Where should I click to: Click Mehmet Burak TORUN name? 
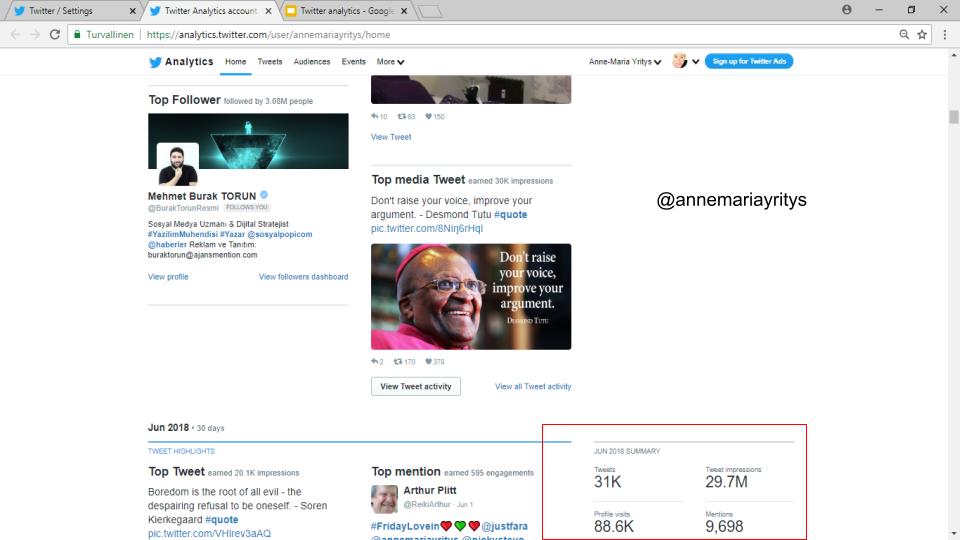tap(201, 196)
